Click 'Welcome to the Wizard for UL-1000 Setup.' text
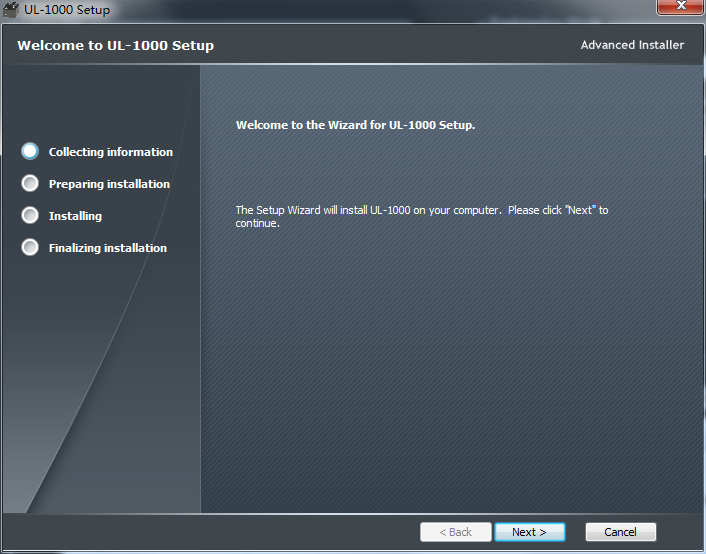 [356, 125]
